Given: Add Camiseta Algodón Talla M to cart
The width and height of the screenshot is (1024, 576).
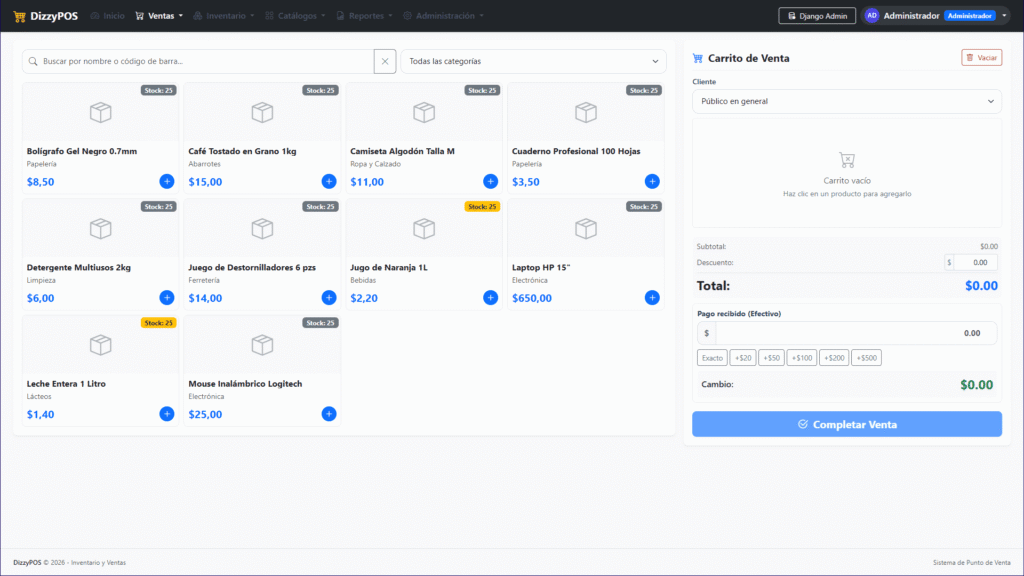Looking at the screenshot, I should [490, 182].
